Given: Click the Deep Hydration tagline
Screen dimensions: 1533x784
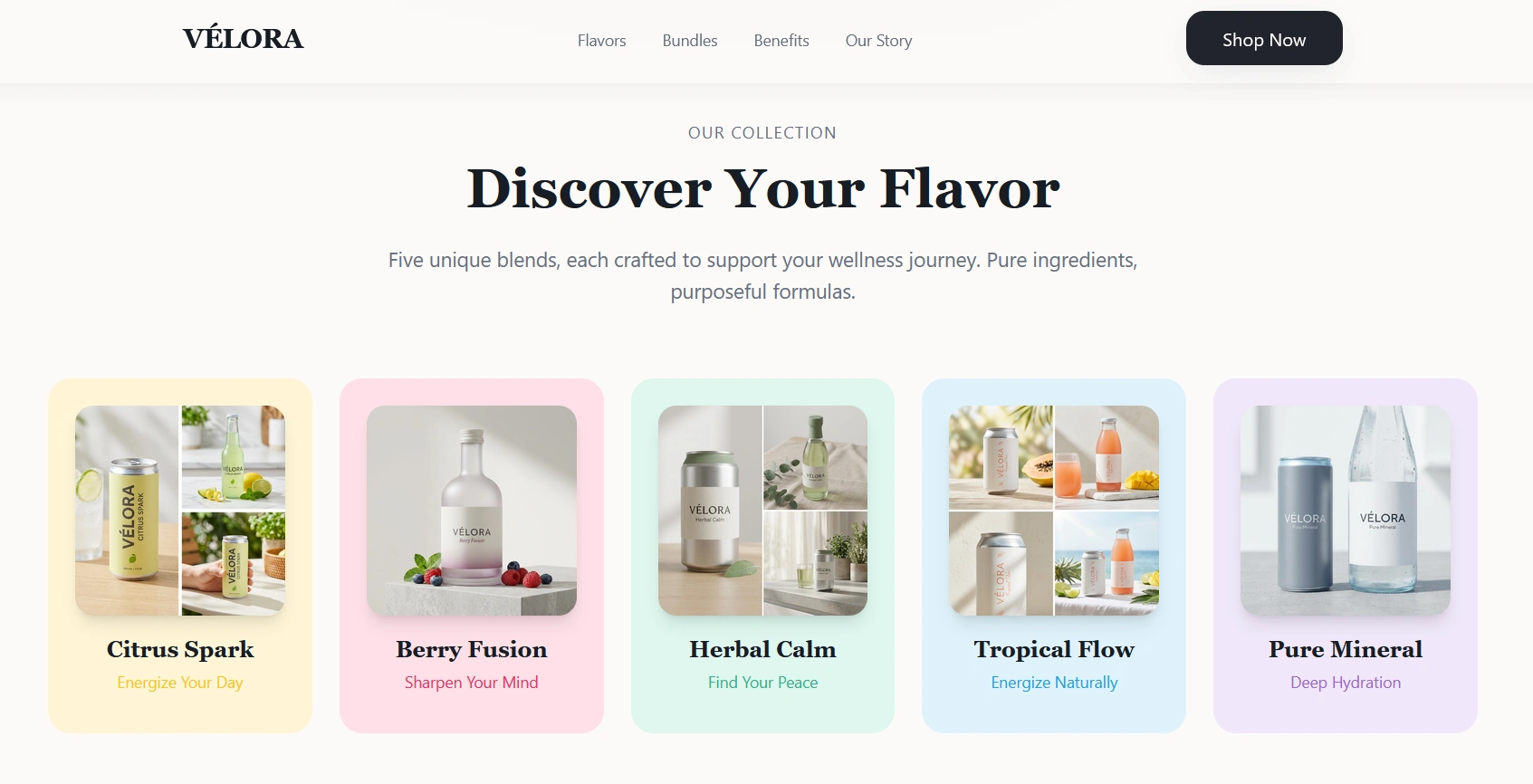Looking at the screenshot, I should 1346,683.
